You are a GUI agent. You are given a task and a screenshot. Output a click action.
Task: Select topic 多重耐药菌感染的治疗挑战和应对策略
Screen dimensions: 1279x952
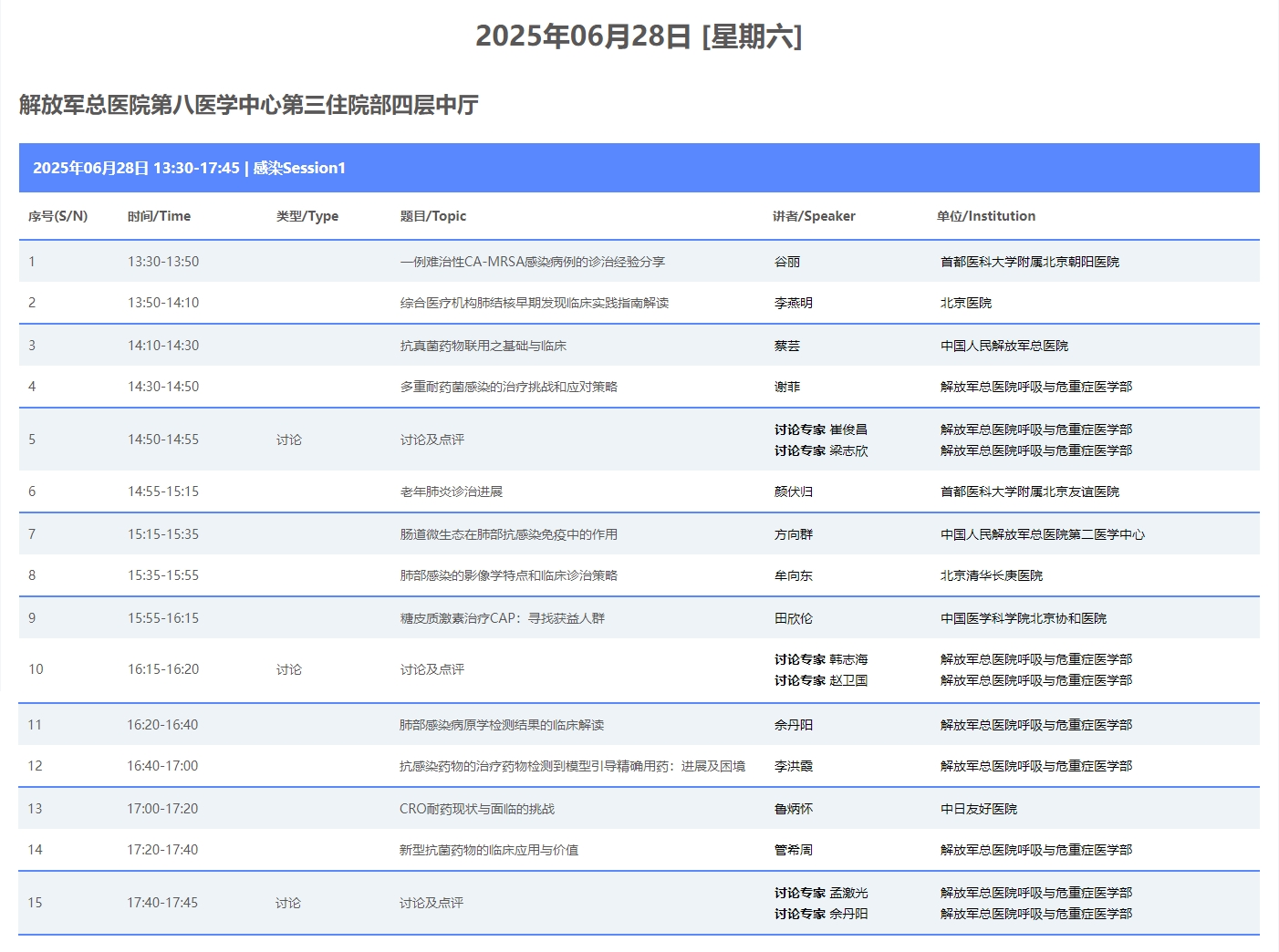tap(509, 387)
